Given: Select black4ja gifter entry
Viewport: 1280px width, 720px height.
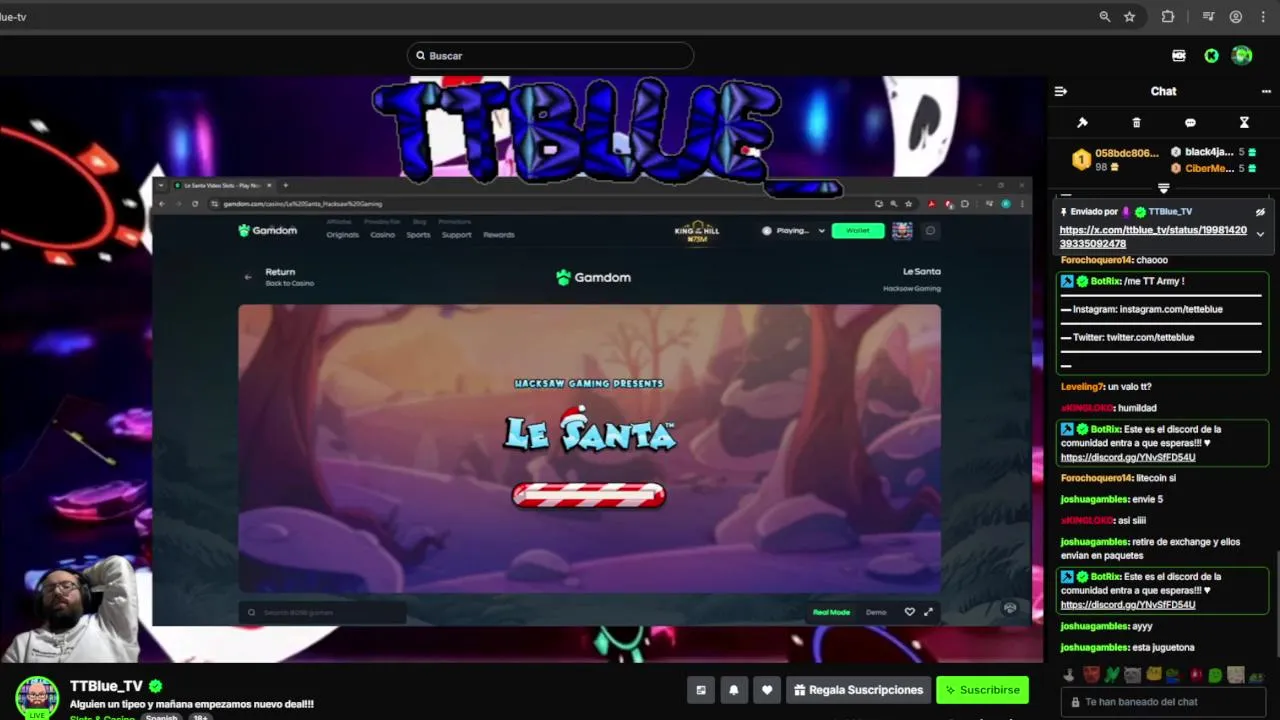Looking at the screenshot, I should click(x=1213, y=152).
